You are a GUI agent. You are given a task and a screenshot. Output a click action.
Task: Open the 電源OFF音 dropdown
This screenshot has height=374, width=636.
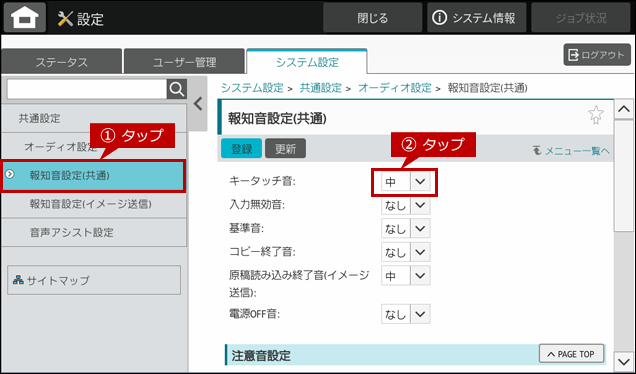click(406, 314)
